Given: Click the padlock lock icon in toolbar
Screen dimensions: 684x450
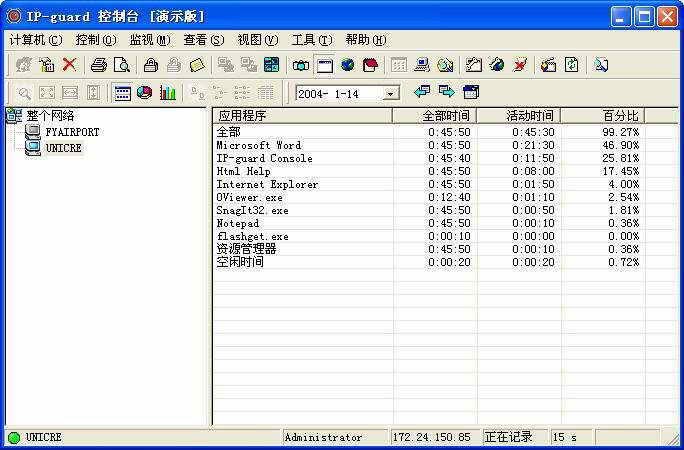Looking at the screenshot, I should point(150,65).
